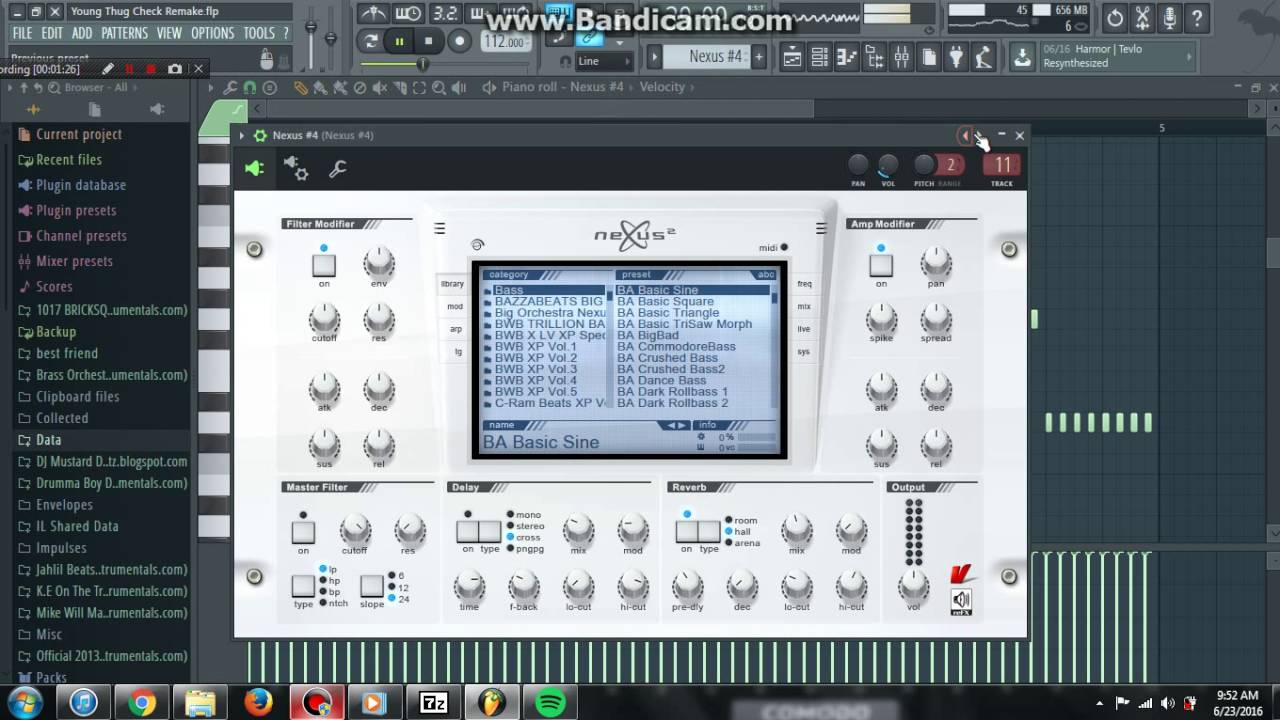Click the record button in transport
This screenshot has height=720, width=1280.
point(460,41)
